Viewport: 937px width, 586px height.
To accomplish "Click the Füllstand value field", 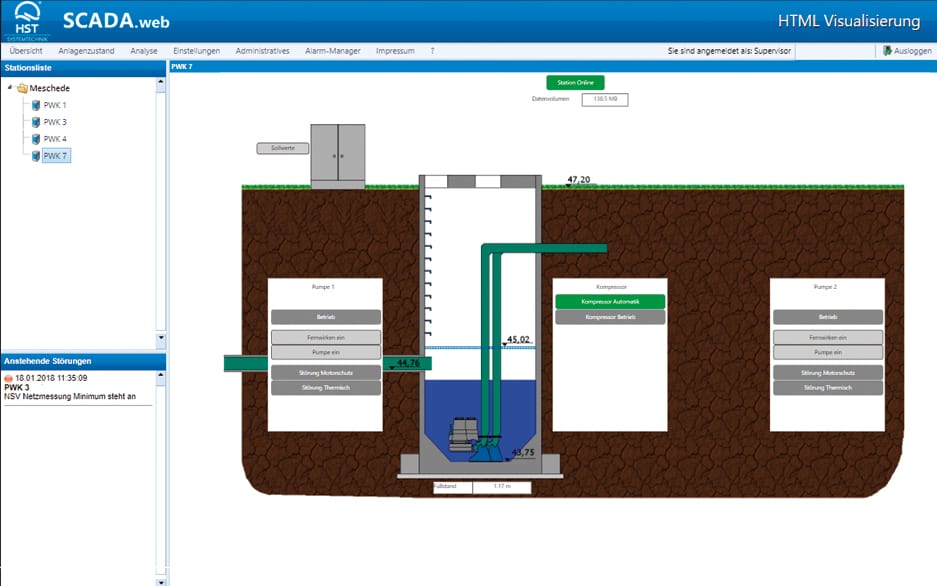I will (x=502, y=487).
